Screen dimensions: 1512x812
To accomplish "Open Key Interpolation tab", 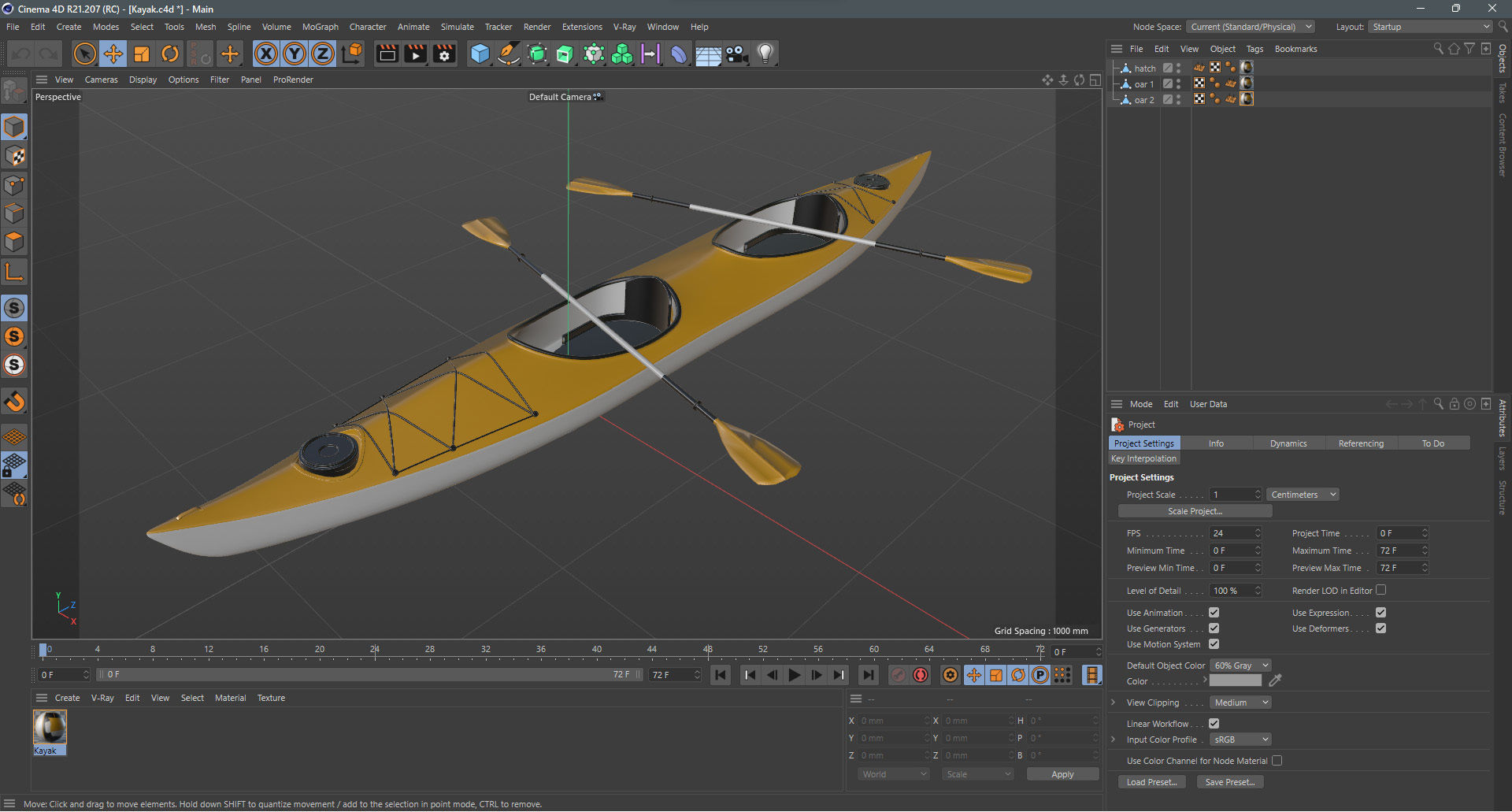I will [x=1143, y=458].
